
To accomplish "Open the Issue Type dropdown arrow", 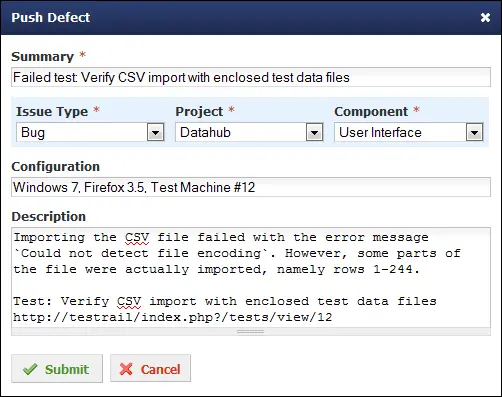I will pyautogui.click(x=155, y=133).
